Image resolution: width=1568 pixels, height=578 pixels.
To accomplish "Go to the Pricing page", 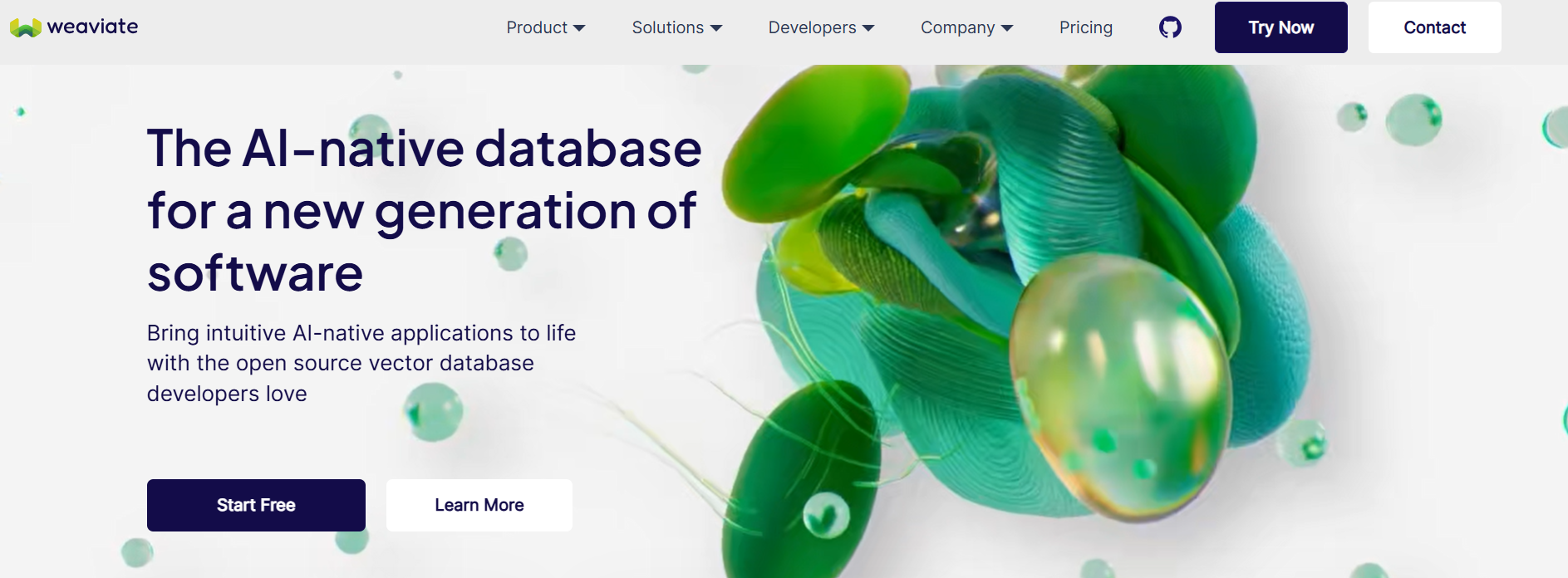I will click(1085, 27).
